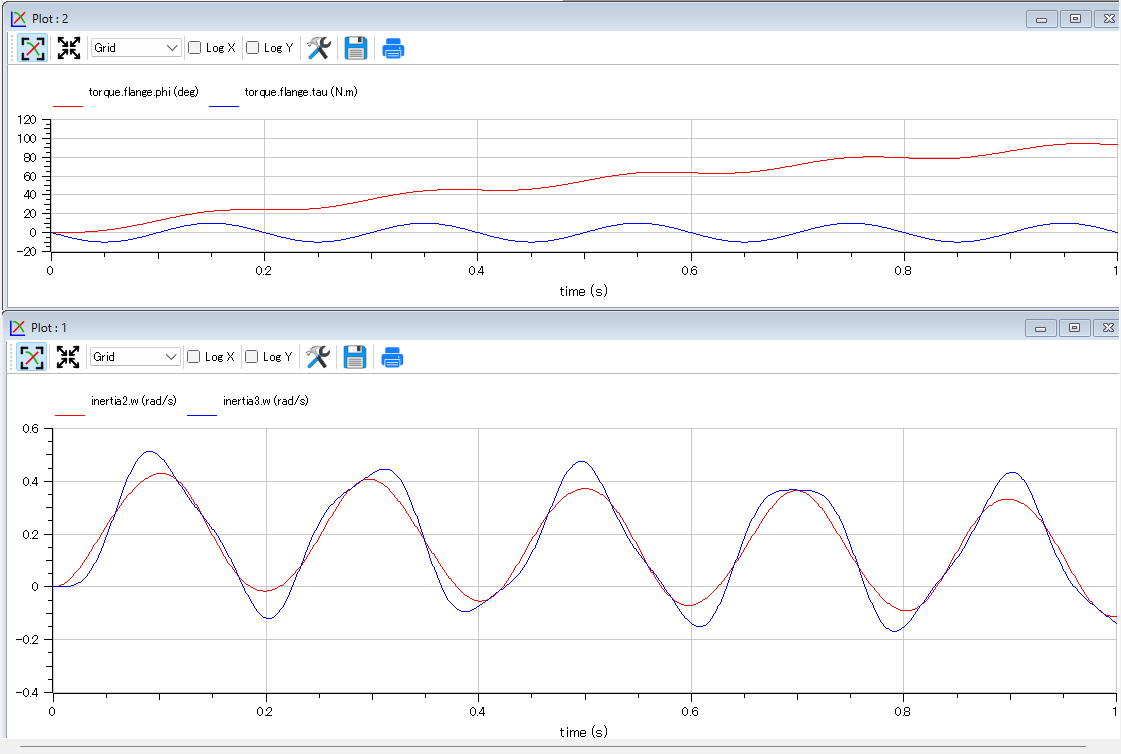Maximize the Plot : 2 window
The height and width of the screenshot is (754, 1121).
coord(1075,19)
